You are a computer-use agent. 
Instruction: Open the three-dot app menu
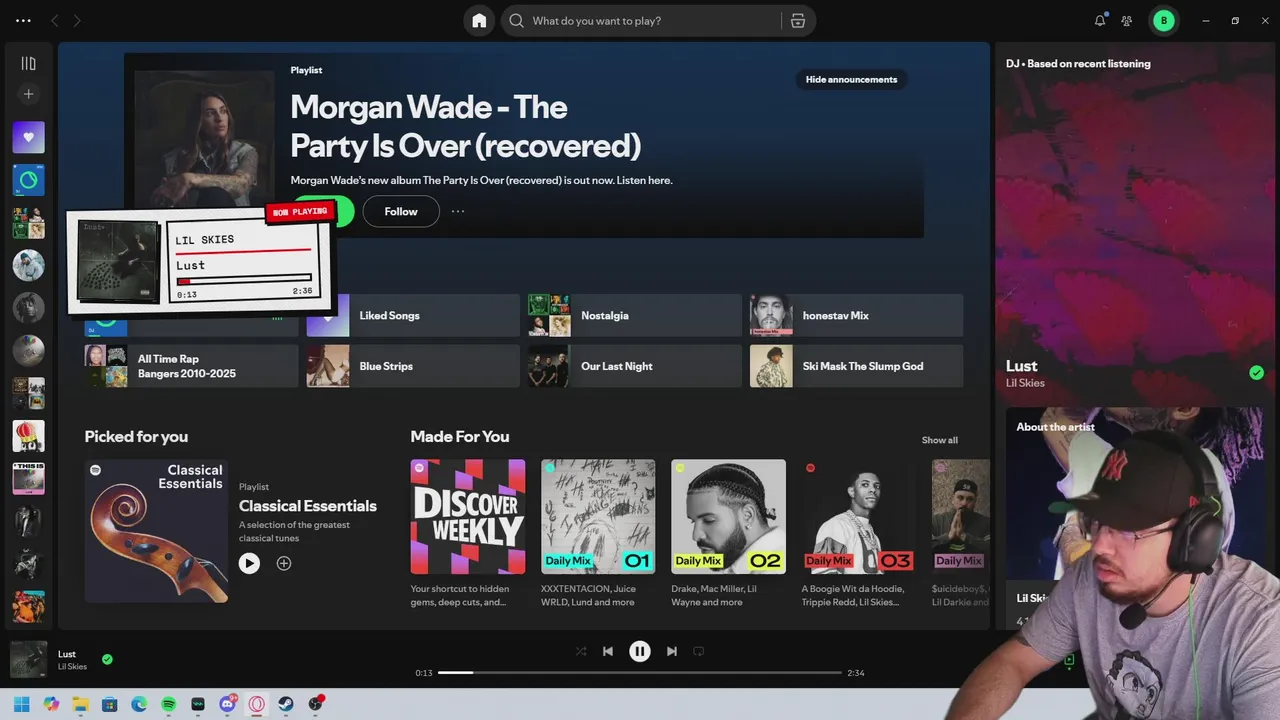(x=23, y=21)
